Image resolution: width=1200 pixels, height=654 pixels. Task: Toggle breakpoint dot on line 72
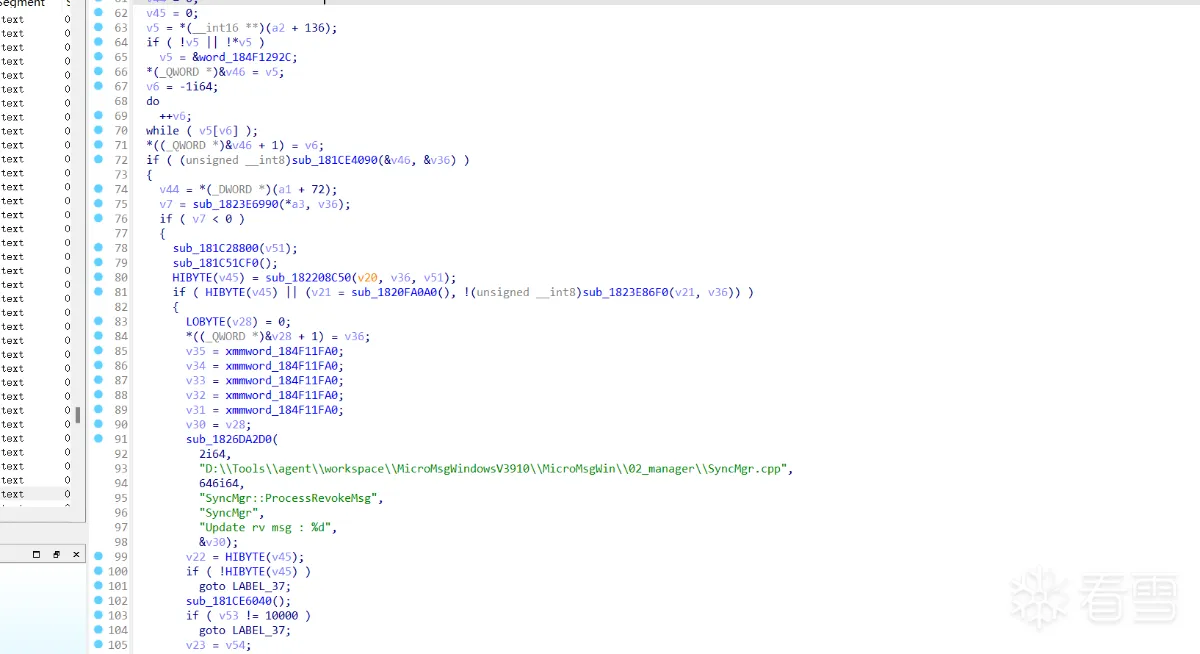[x=98, y=160]
